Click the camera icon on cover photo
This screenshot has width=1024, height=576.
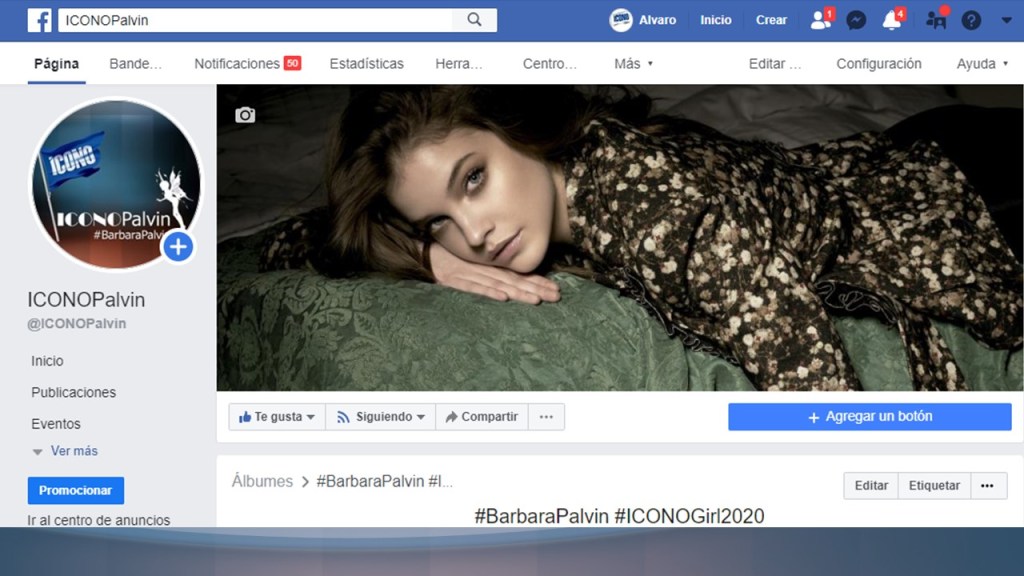click(245, 115)
